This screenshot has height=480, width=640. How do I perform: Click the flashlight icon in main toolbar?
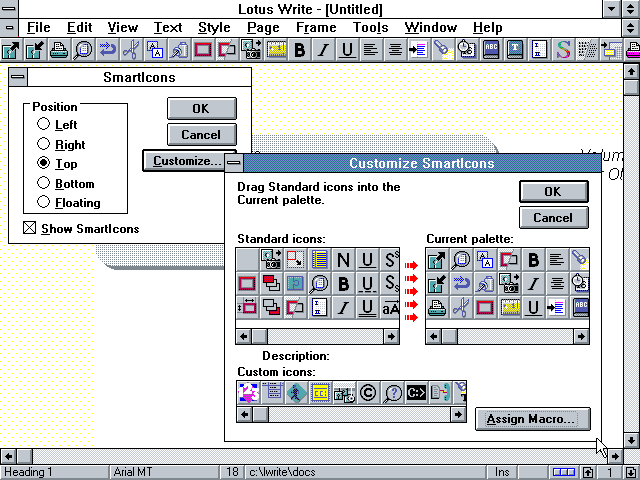pyautogui.click(x=443, y=50)
